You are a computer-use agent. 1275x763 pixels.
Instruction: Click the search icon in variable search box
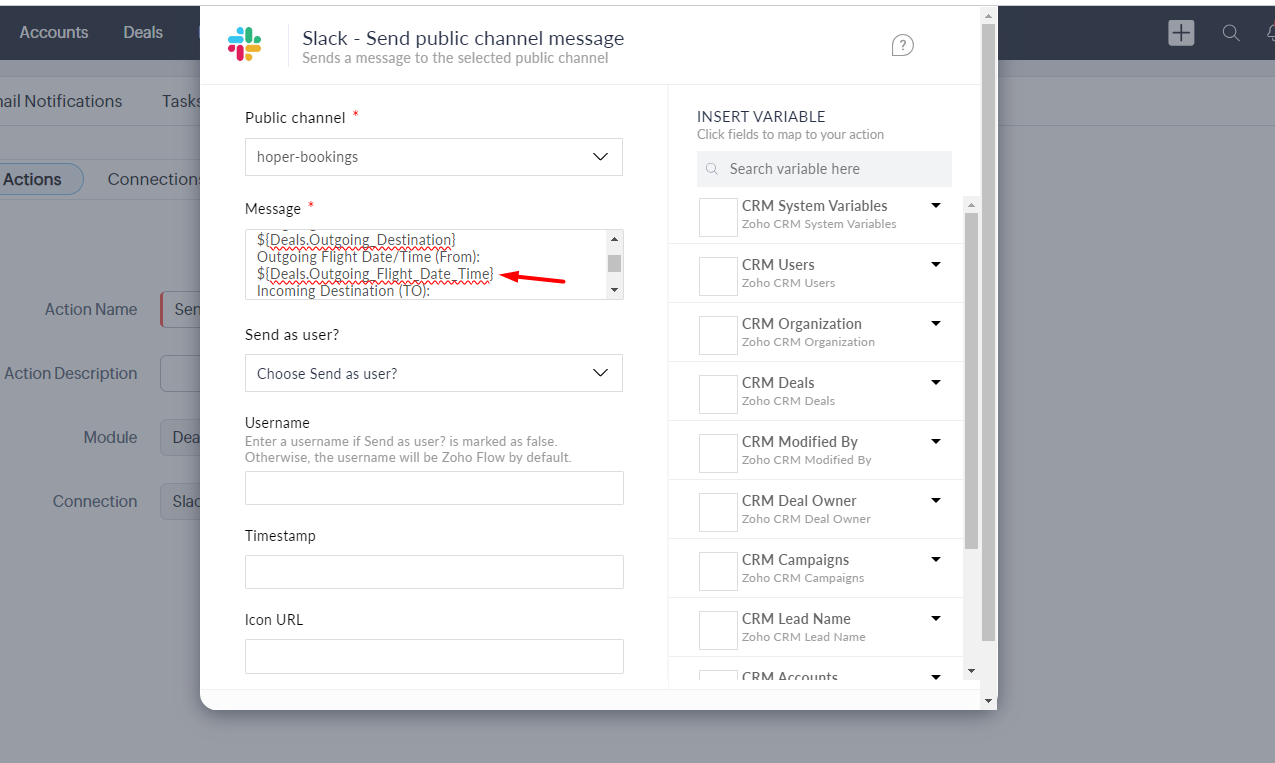click(x=712, y=169)
